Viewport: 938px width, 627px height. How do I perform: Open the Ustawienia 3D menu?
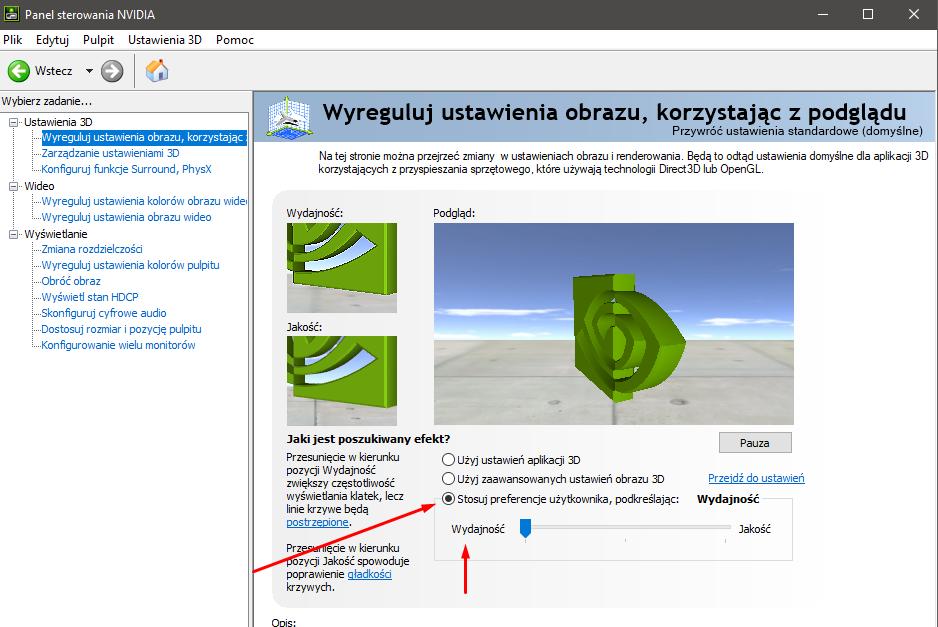pos(165,39)
